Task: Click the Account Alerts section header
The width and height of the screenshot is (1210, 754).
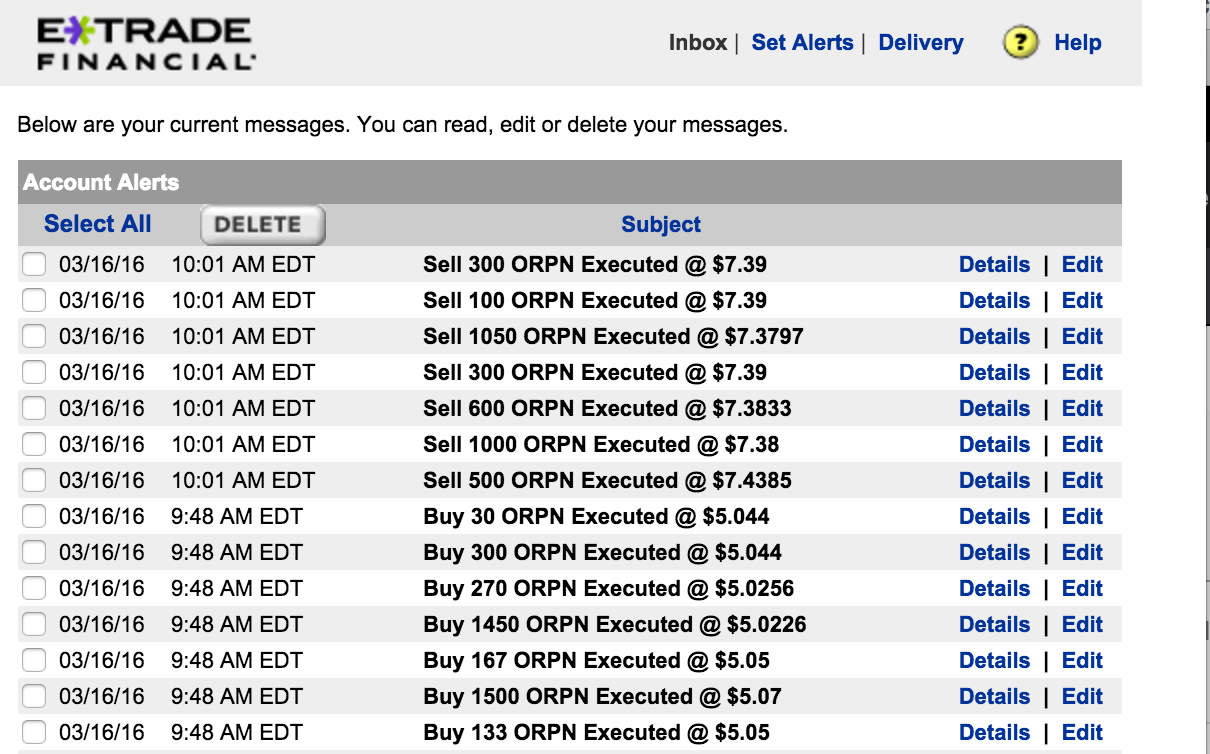Action: click(x=101, y=183)
